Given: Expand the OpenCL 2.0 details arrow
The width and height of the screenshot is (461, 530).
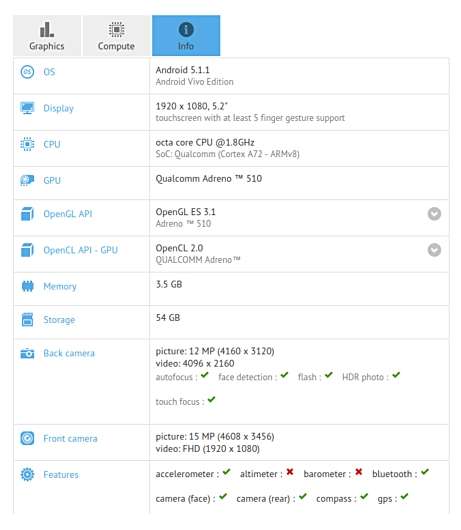Looking at the screenshot, I should click(x=434, y=250).
